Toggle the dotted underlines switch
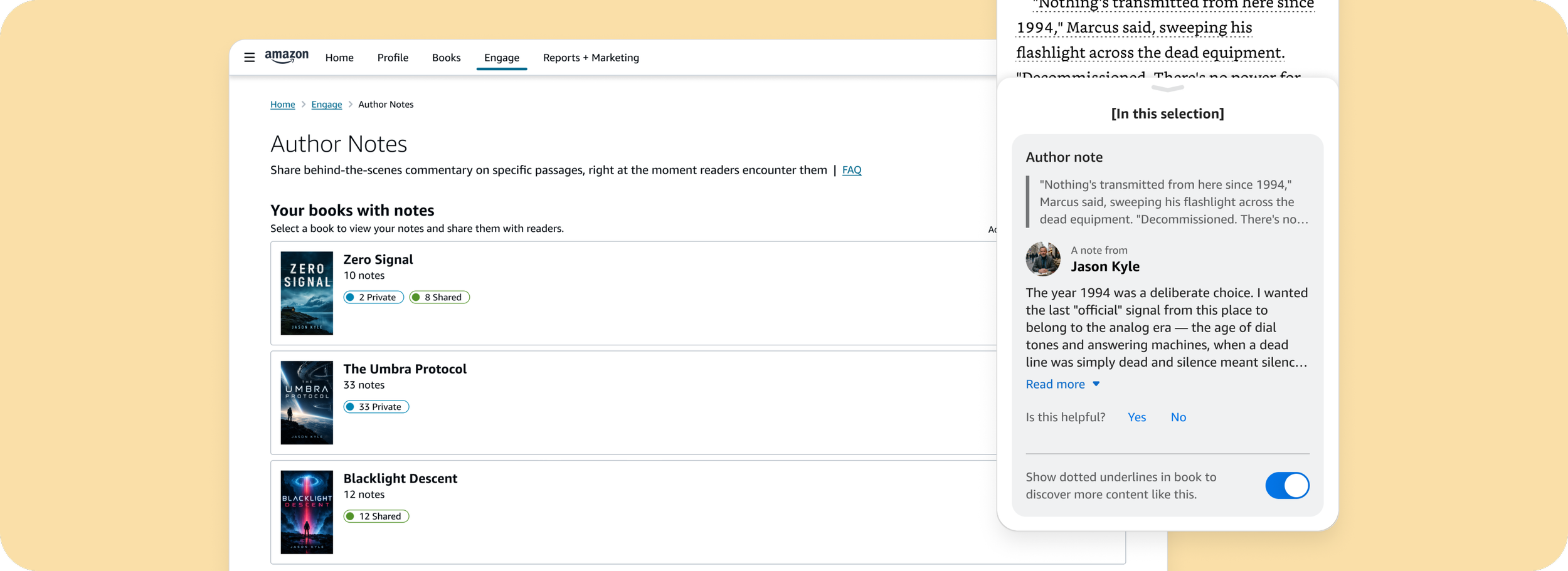 1287,486
